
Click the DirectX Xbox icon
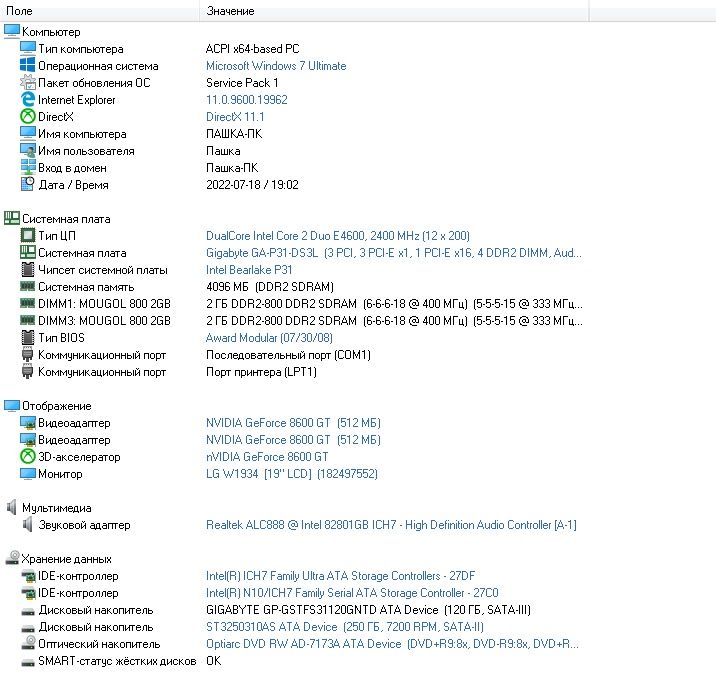pyautogui.click(x=28, y=116)
